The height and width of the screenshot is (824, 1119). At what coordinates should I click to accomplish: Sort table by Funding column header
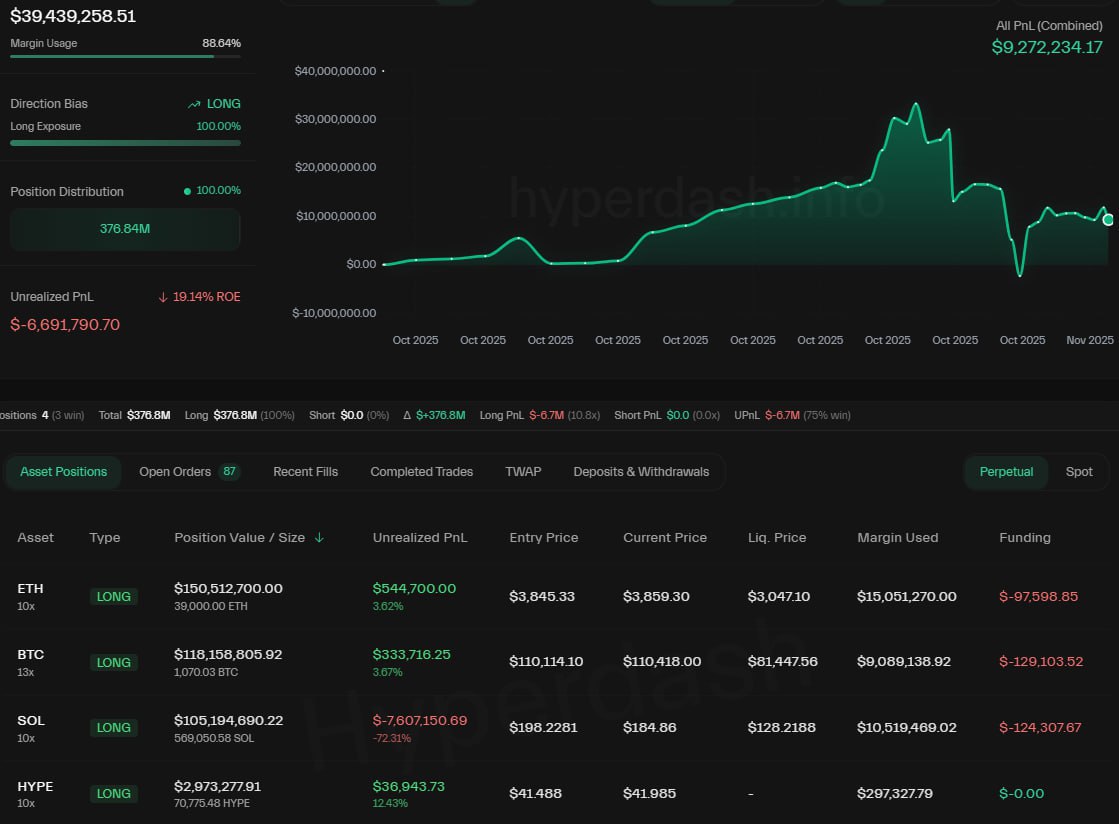(1024, 538)
